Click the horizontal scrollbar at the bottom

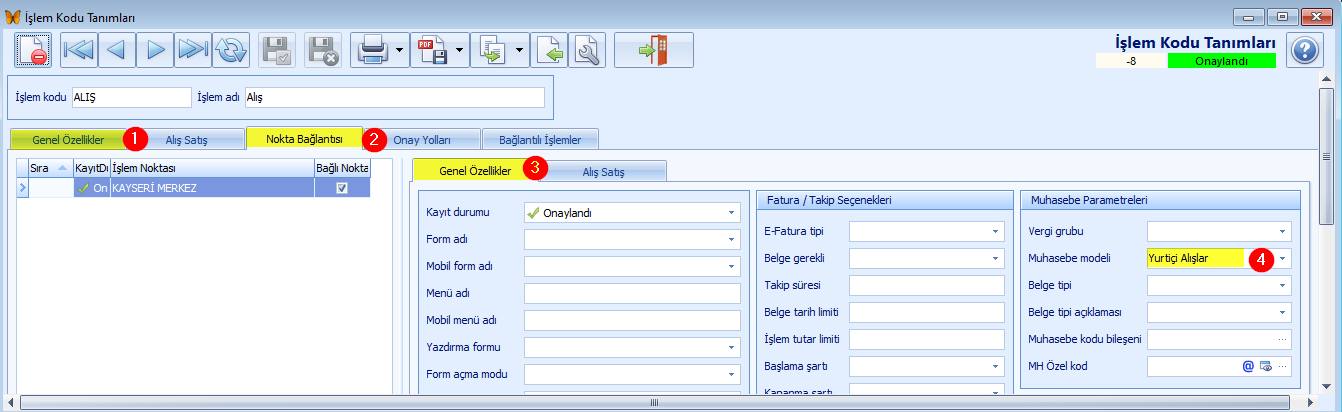(x=655, y=403)
